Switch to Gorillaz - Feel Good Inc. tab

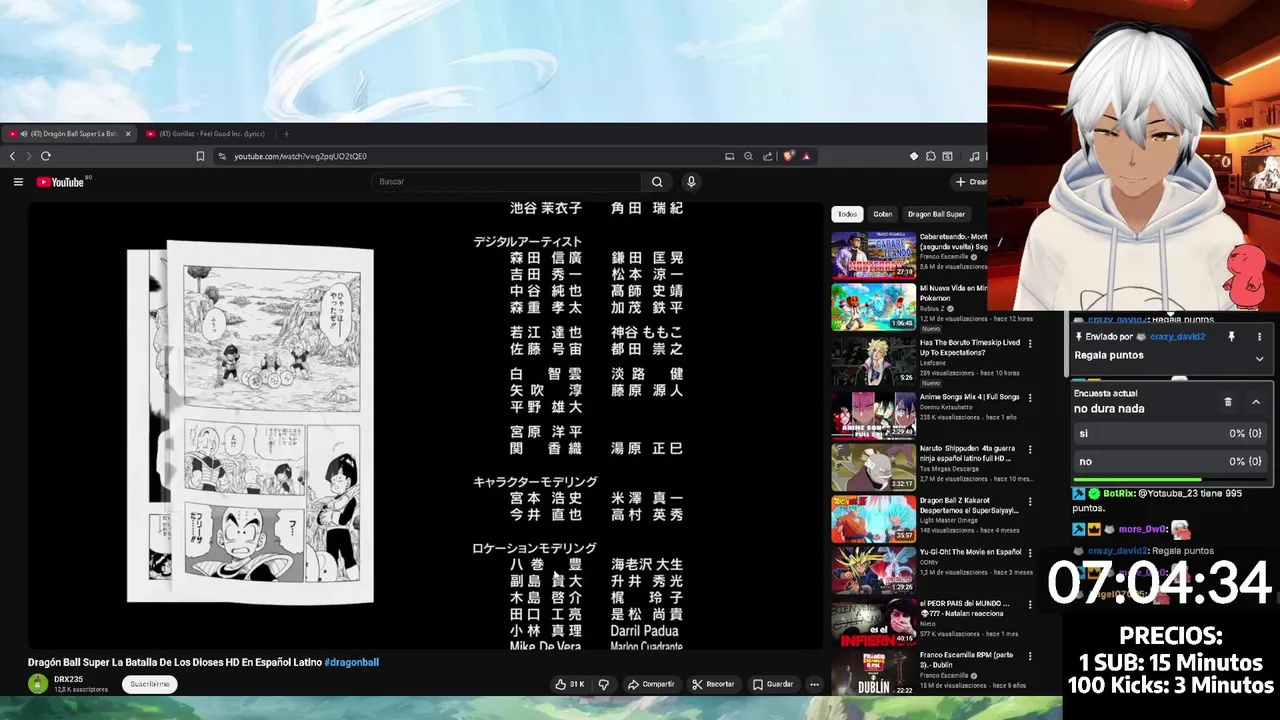208,134
